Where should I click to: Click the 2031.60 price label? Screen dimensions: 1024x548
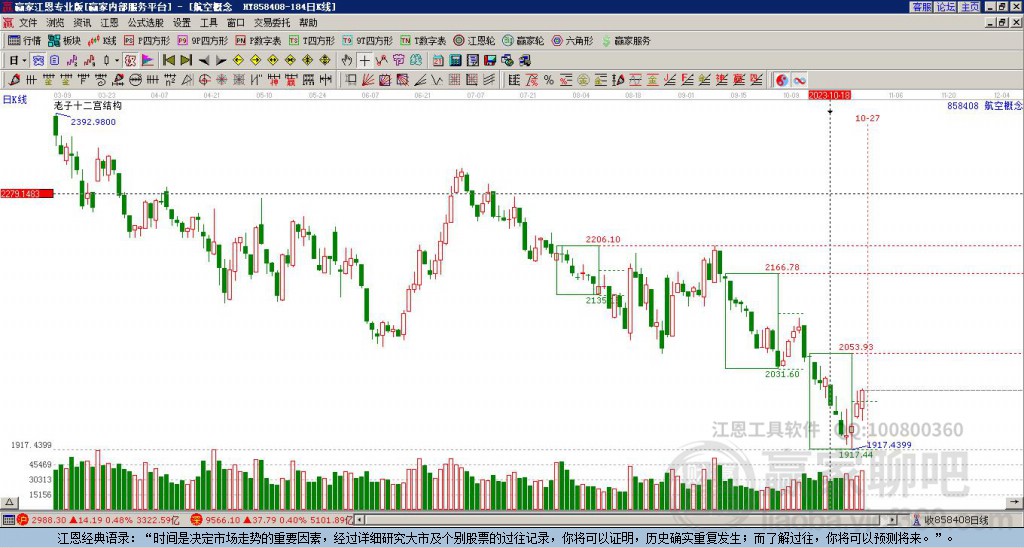coord(782,374)
